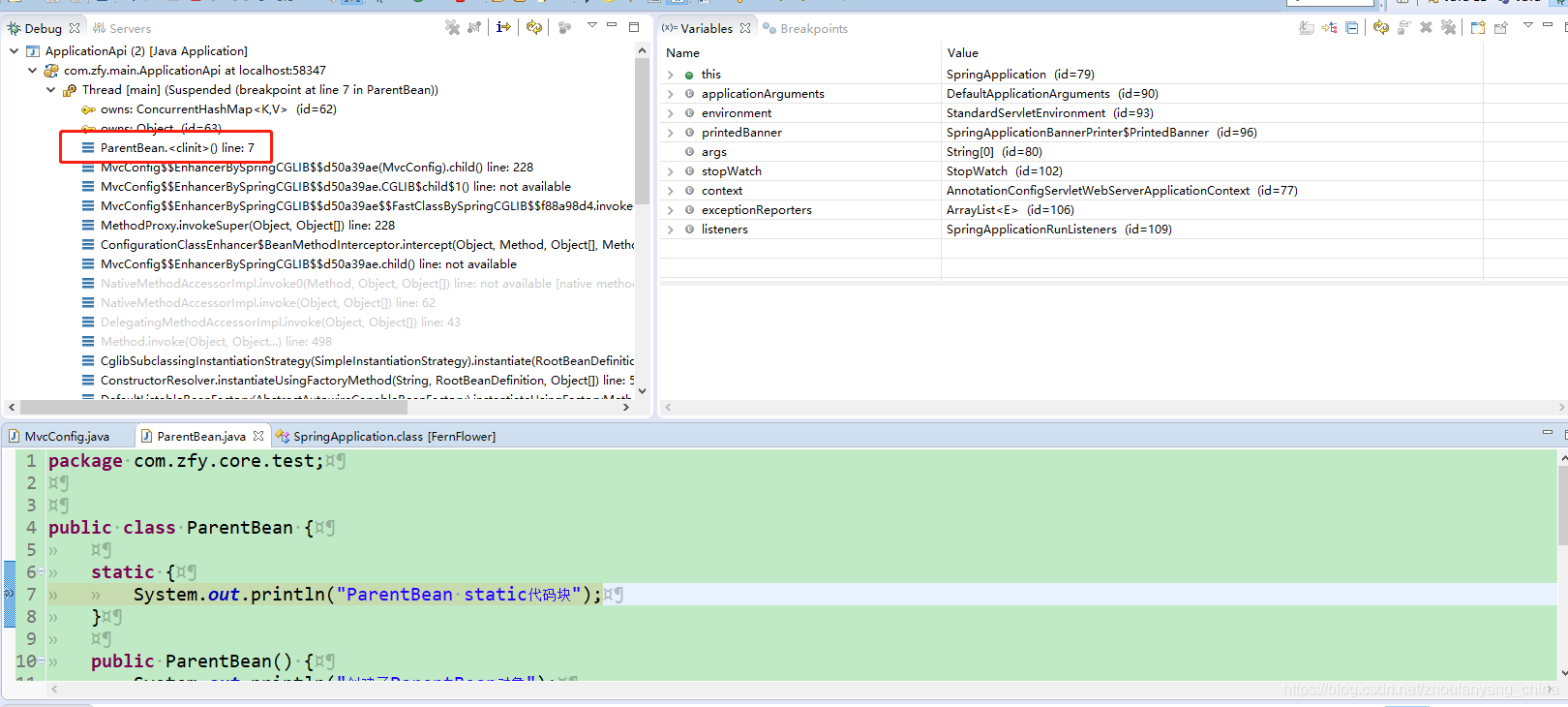Collapse com.zfy.main.ApplicationApi at localhost node
This screenshot has width=1568, height=707.
click(32, 70)
